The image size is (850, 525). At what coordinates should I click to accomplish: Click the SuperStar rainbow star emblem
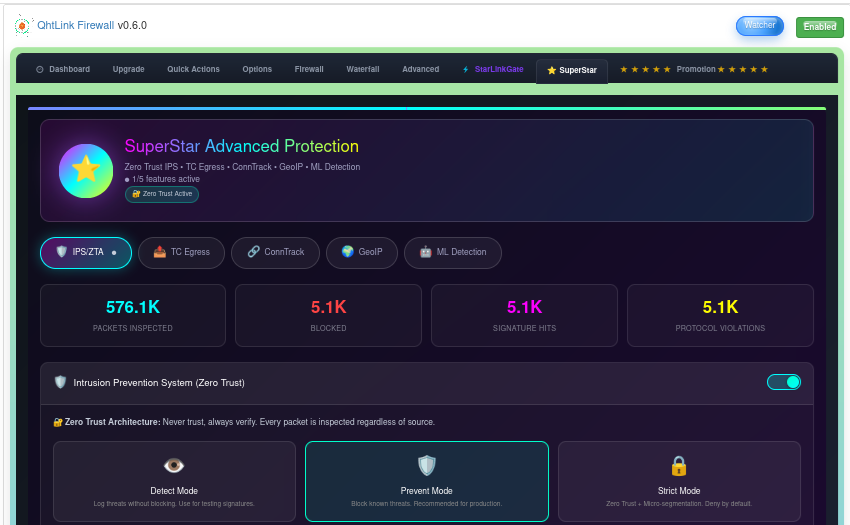pyautogui.click(x=85, y=170)
